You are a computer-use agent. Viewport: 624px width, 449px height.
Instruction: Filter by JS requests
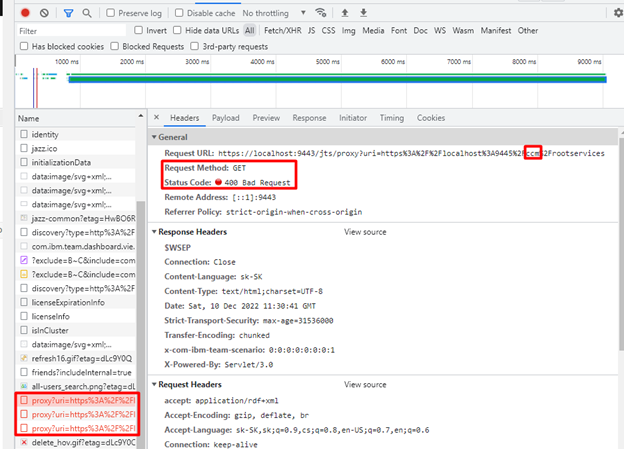tap(312, 30)
